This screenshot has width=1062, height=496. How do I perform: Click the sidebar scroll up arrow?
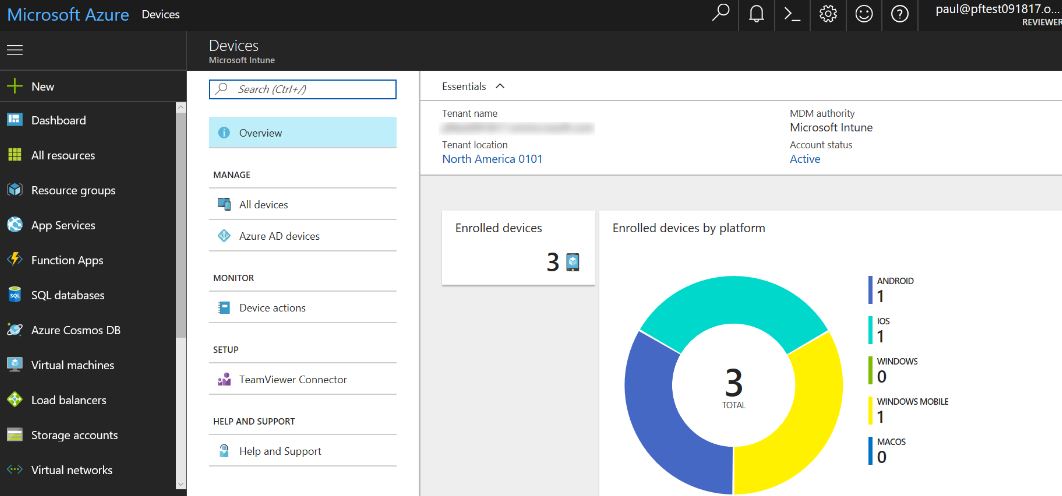[x=181, y=107]
